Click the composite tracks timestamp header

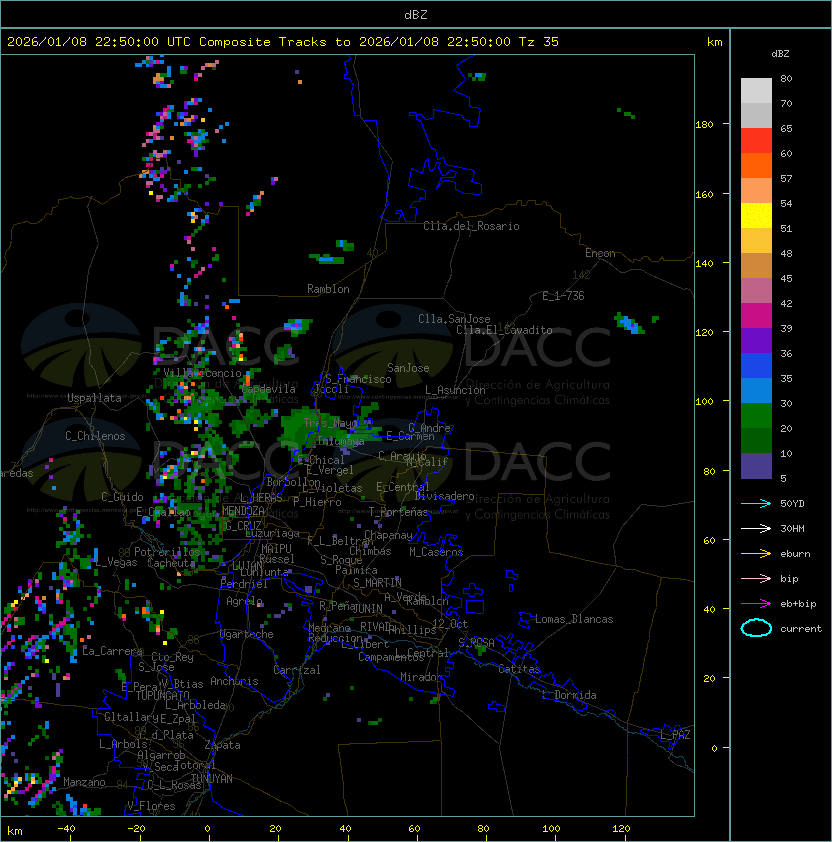click(x=283, y=42)
